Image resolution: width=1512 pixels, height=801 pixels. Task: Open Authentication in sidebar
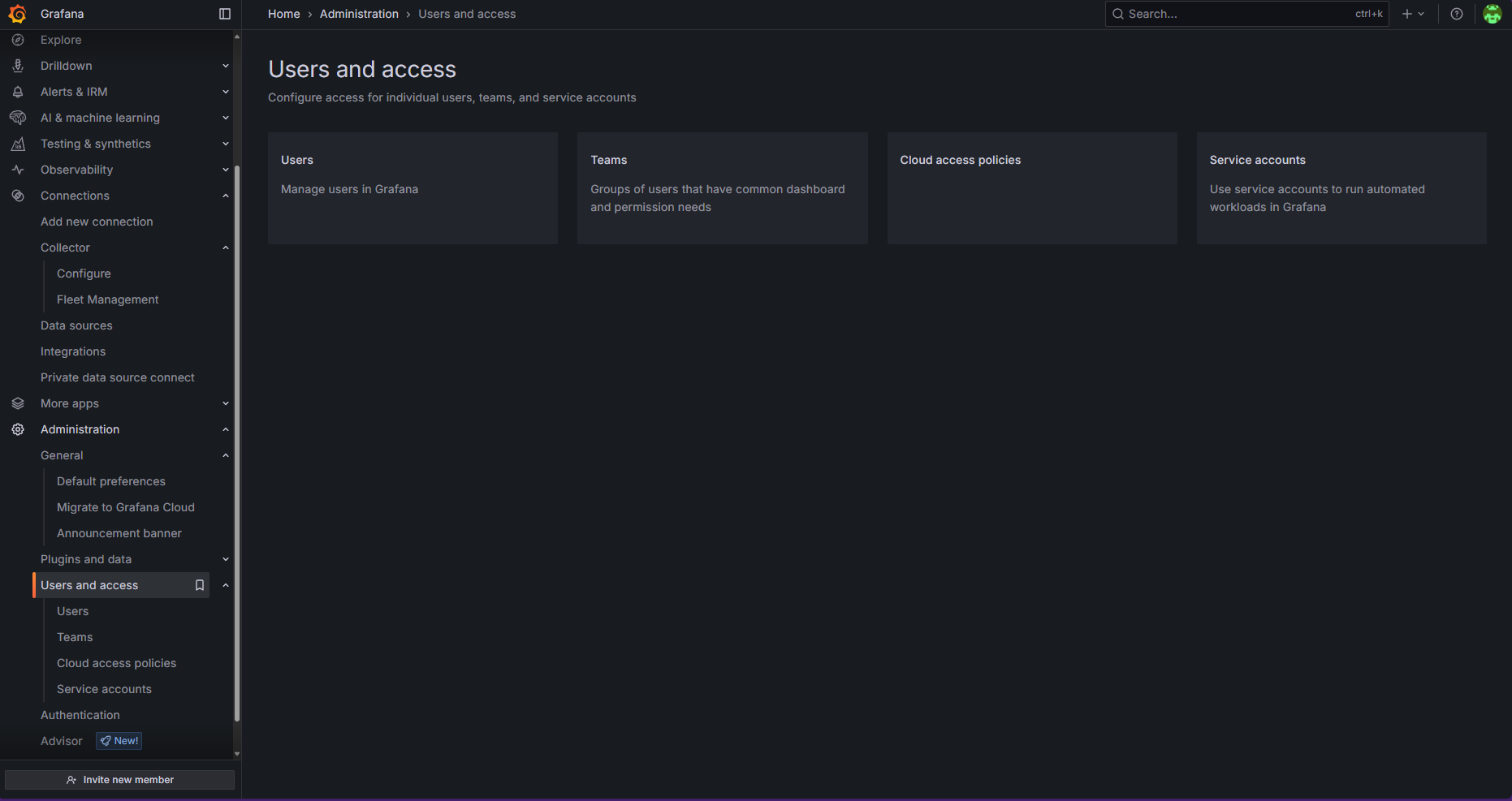[x=80, y=715]
